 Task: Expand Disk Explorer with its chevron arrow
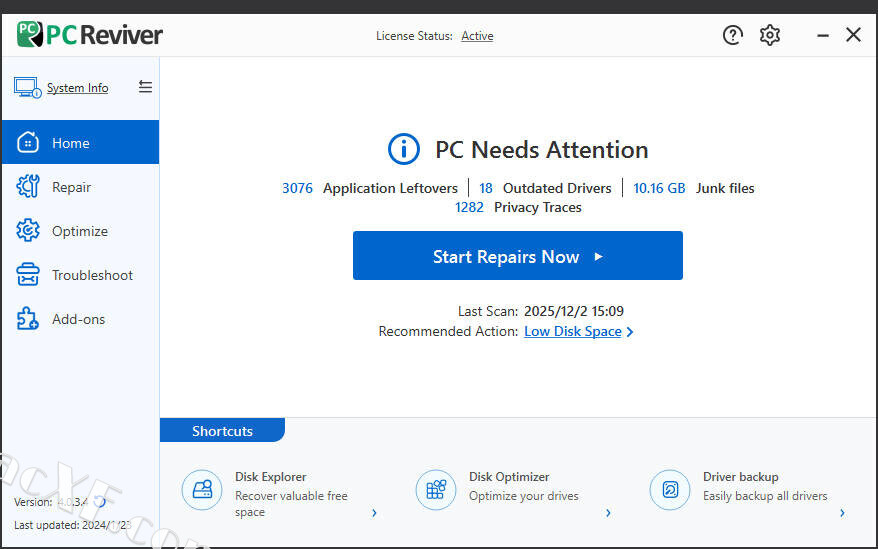(375, 513)
